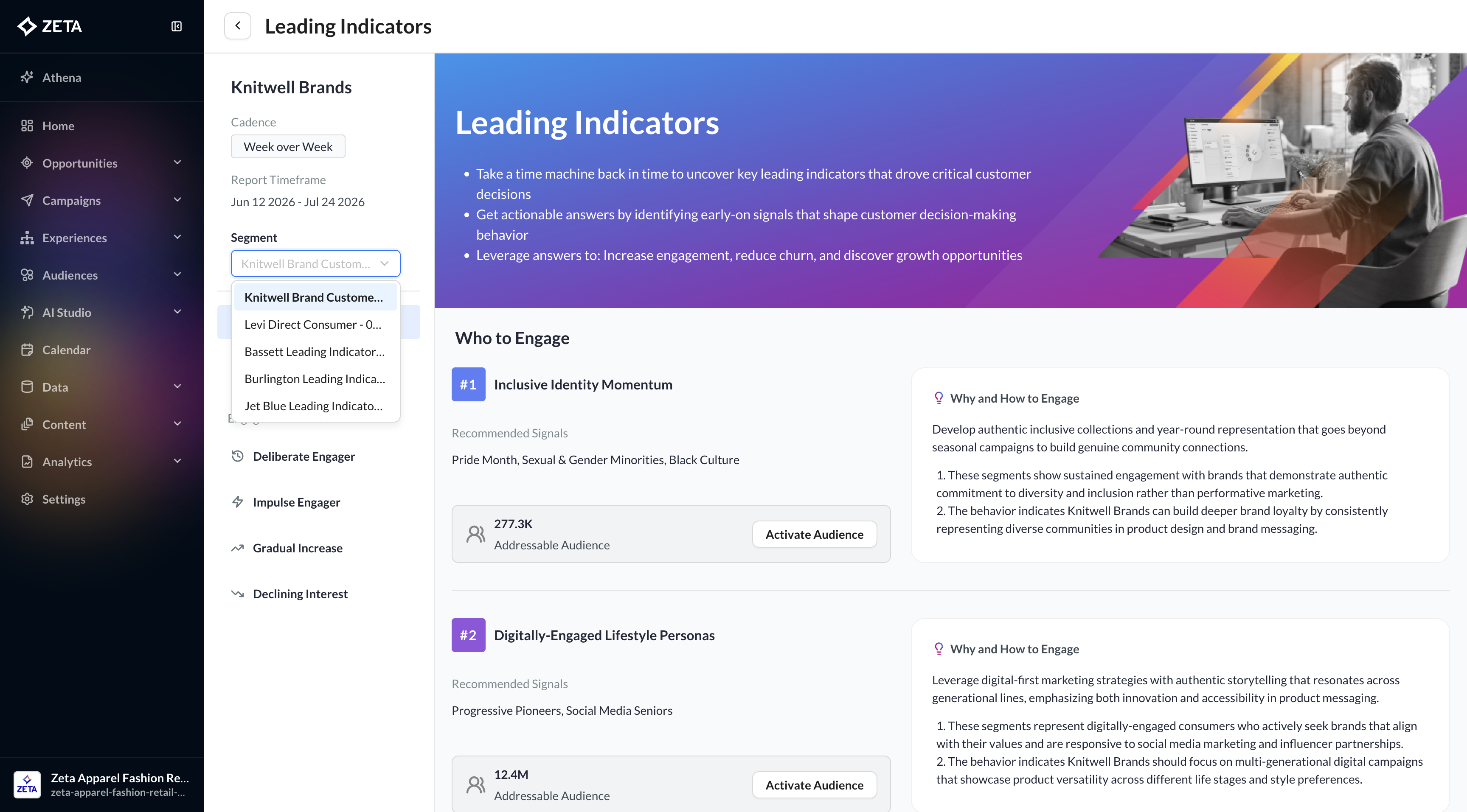The width and height of the screenshot is (1467, 812).
Task: Click the Inclusive Identity Momentum title
Action: [x=583, y=384]
